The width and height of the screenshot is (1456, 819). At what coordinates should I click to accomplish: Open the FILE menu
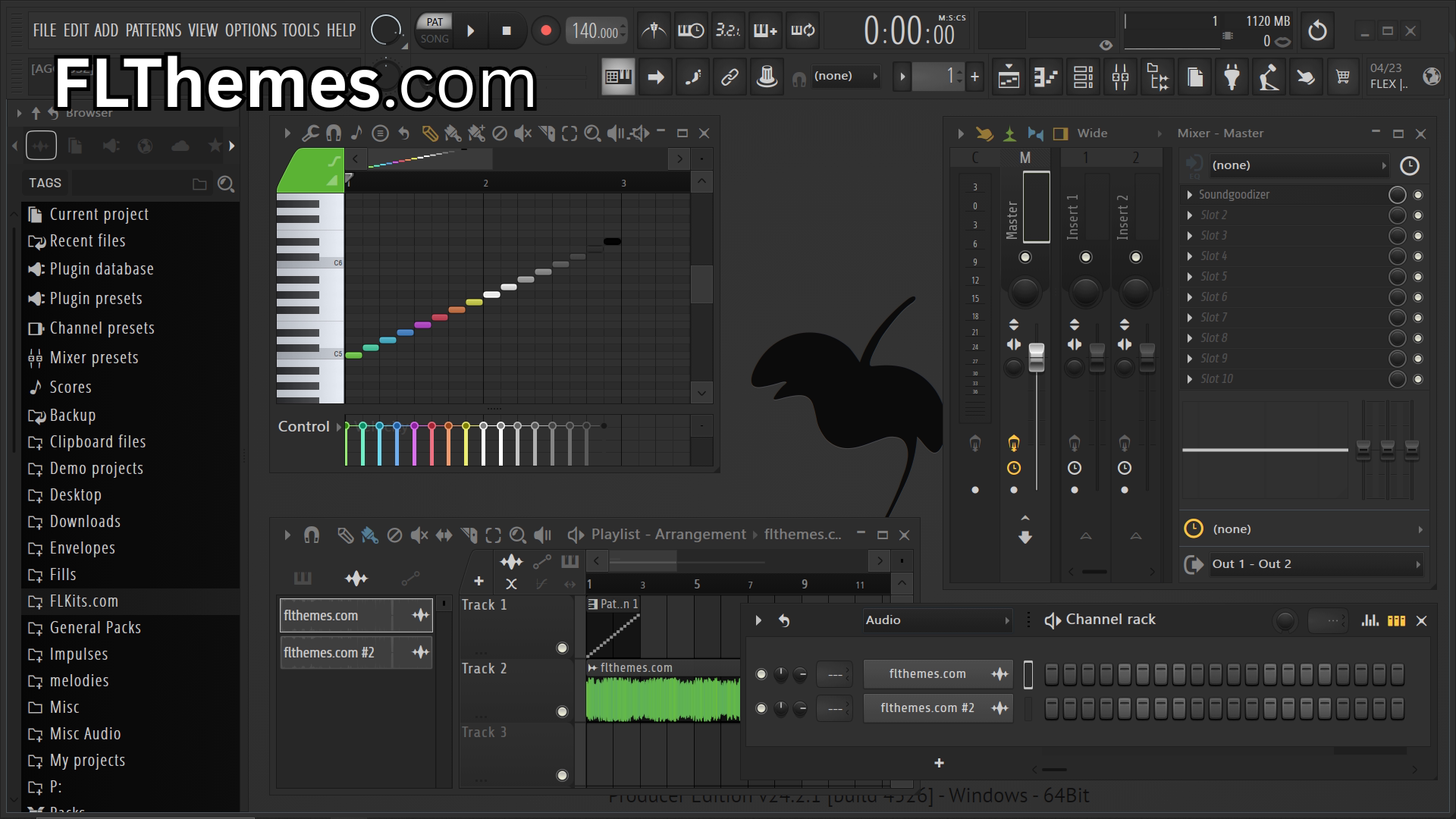45,30
